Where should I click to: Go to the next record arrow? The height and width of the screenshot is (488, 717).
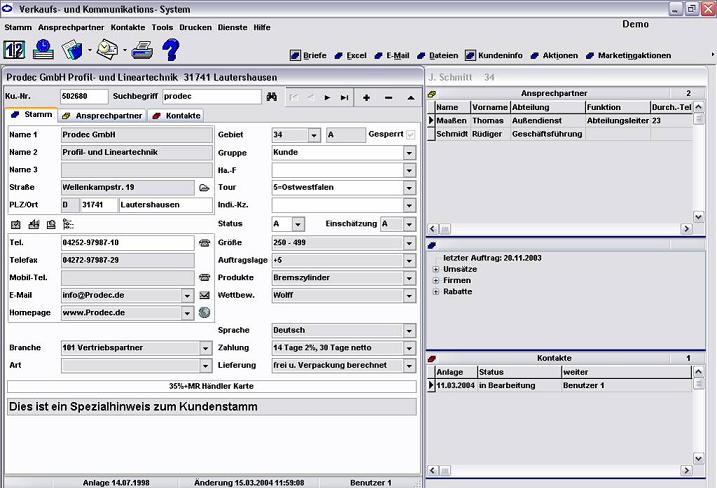[327, 97]
